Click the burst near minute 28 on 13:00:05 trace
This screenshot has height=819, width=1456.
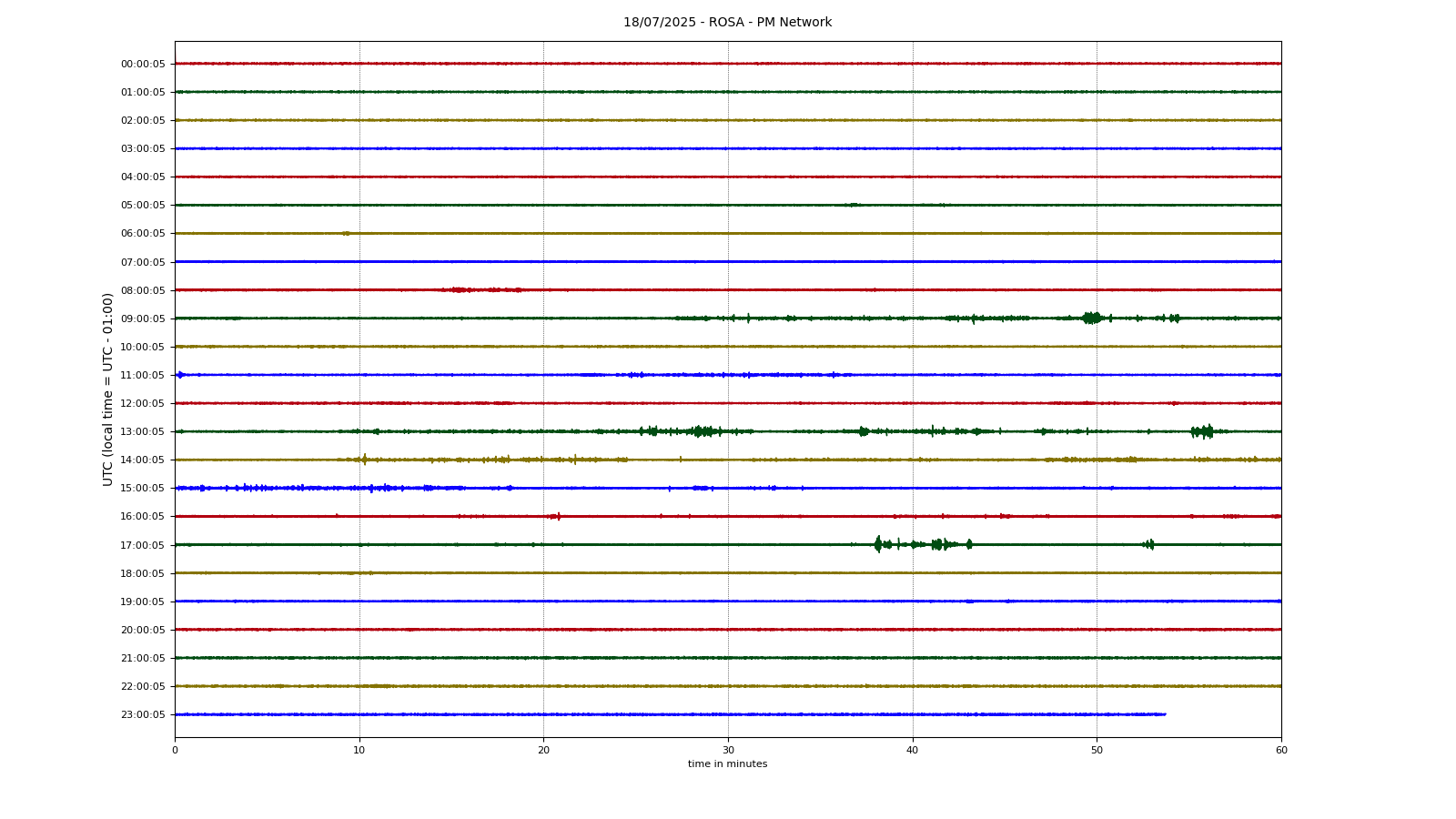pyautogui.click(x=703, y=431)
